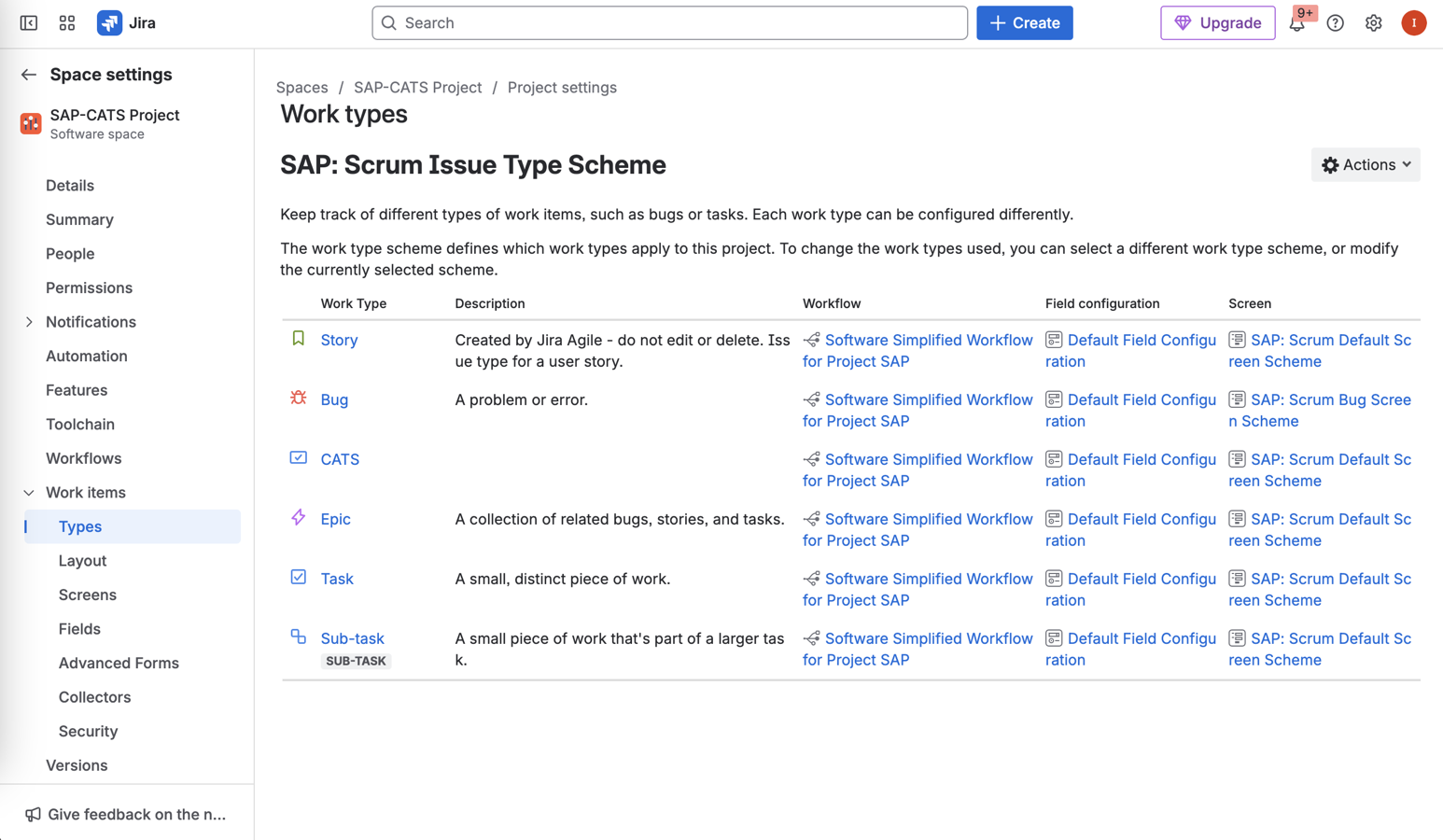Click the CATS work type checkmark icon
Viewport: 1443px width, 840px height.
tap(297, 457)
